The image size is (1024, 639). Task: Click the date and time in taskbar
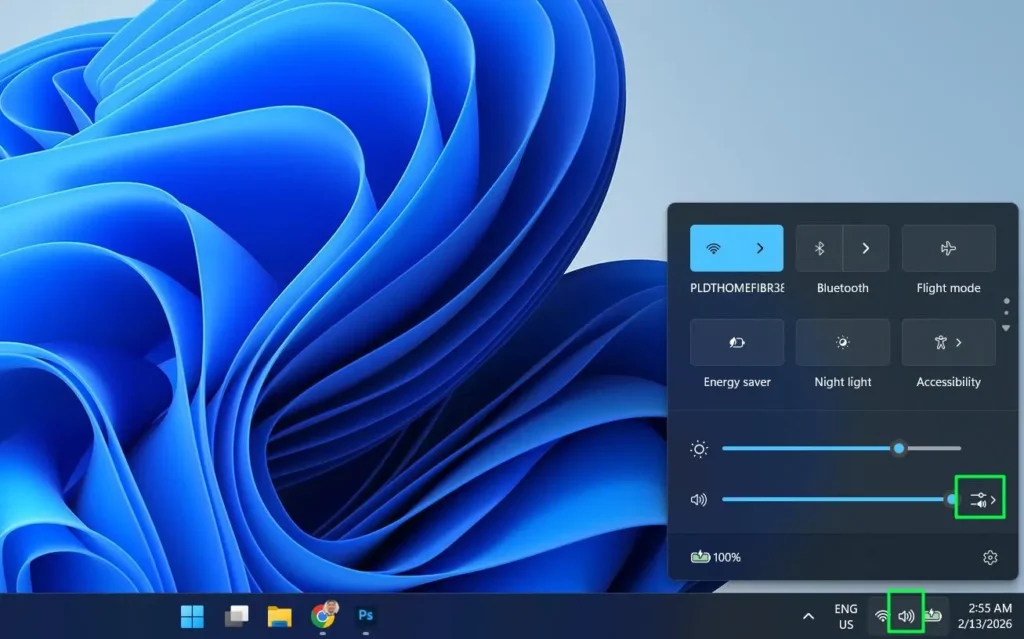click(987, 615)
